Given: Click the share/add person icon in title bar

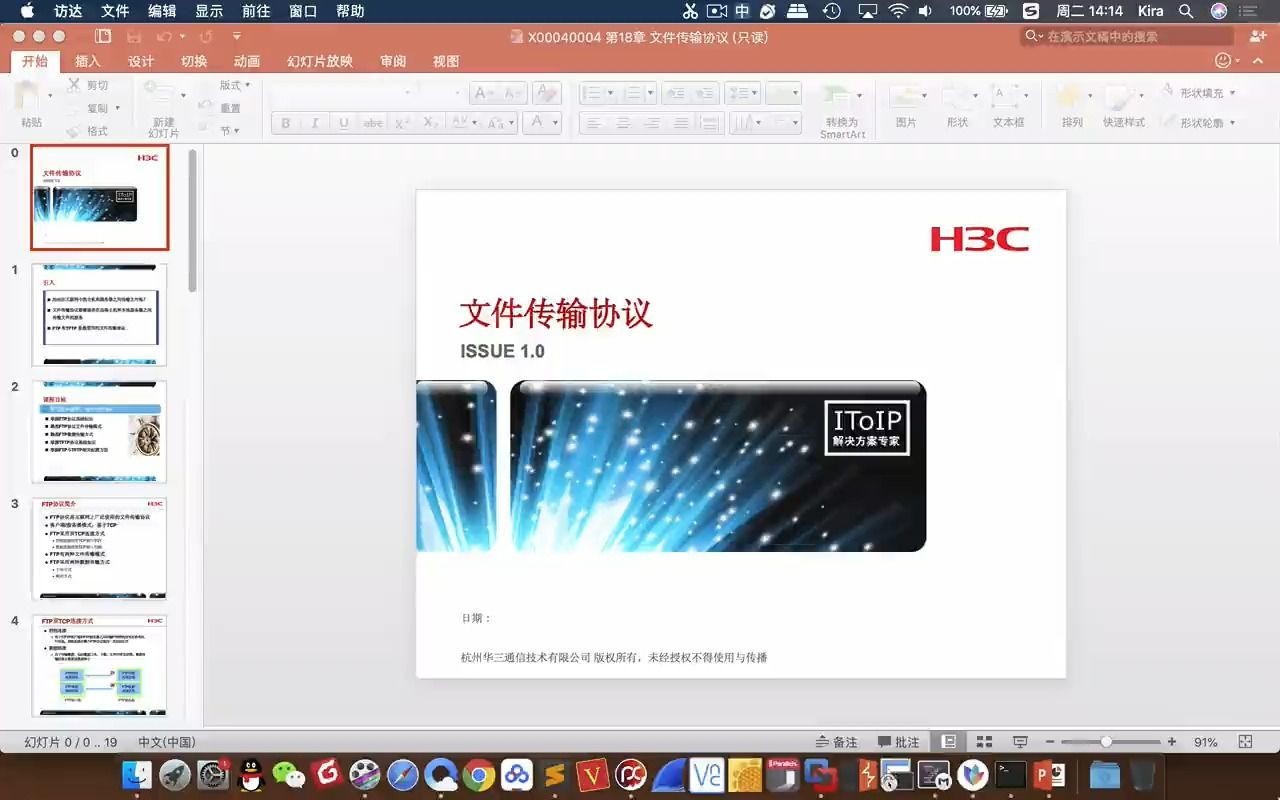Looking at the screenshot, I should point(1258,36).
